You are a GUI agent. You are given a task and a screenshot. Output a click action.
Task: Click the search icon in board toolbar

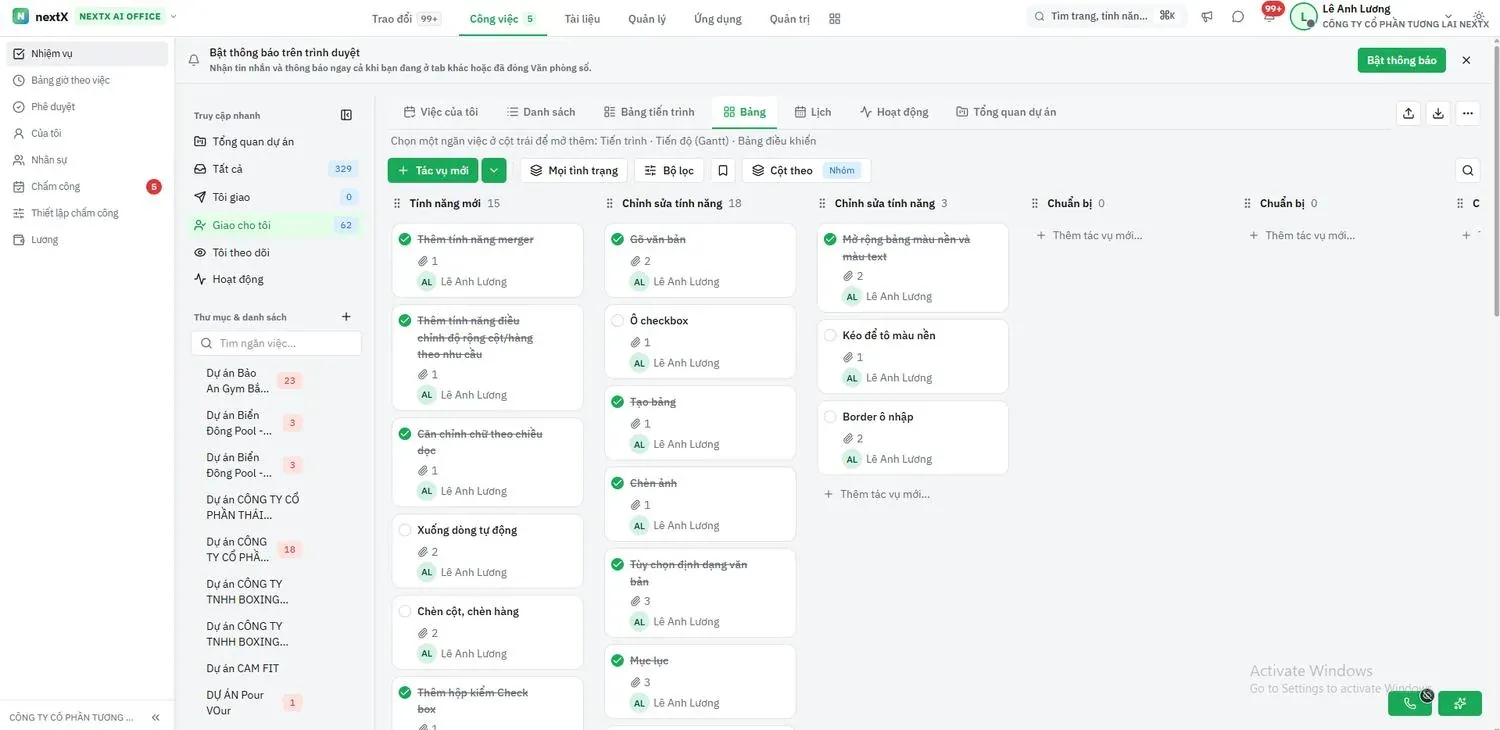pos(1467,170)
